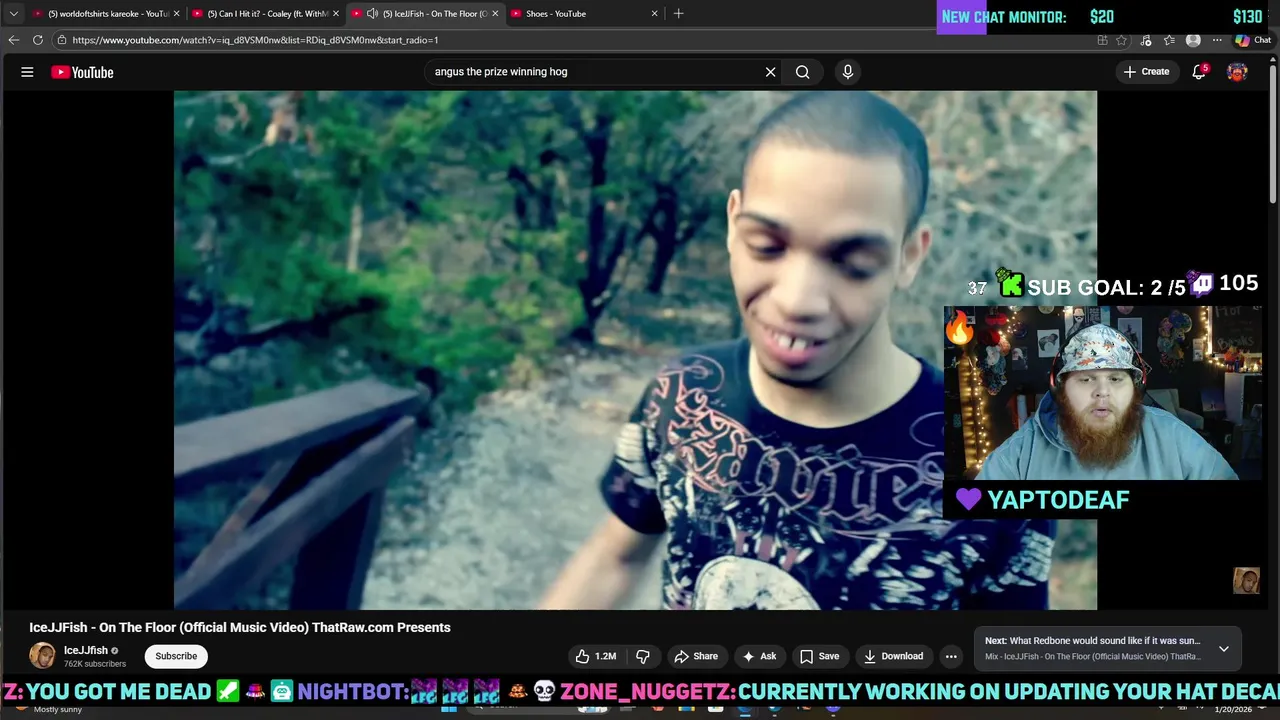The image size is (1280, 720).
Task: Click the '762K subscribers' text
Action: 95,664
